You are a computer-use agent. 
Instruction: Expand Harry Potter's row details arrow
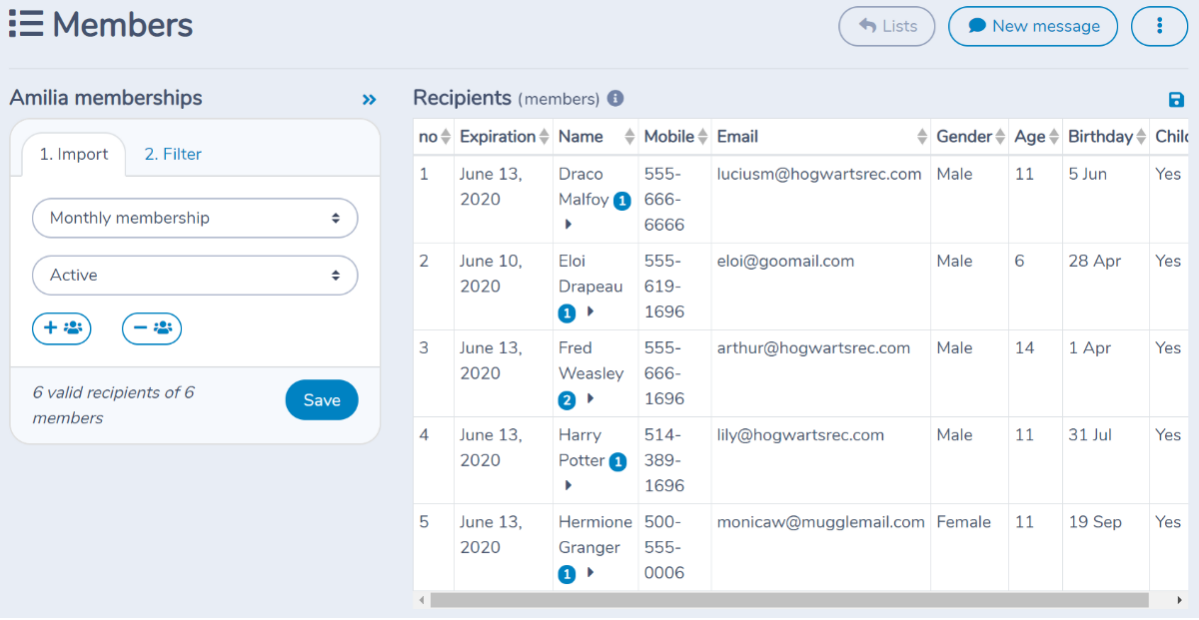(567, 485)
